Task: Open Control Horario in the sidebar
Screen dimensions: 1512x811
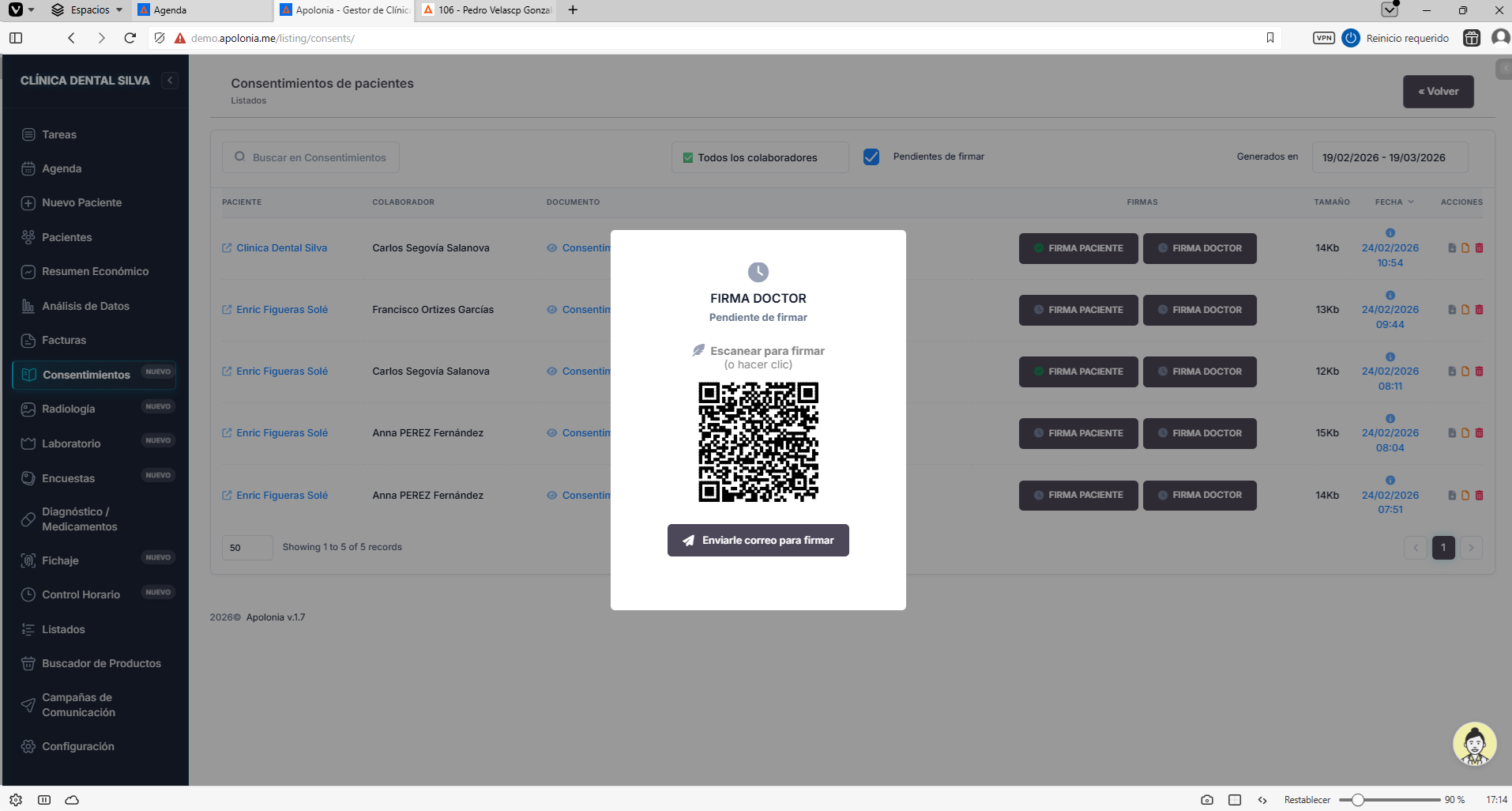Action: pos(81,595)
